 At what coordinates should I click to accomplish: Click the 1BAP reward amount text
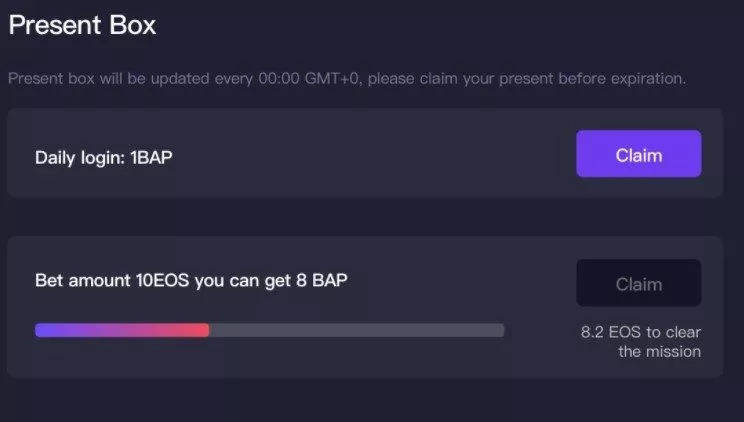(151, 158)
